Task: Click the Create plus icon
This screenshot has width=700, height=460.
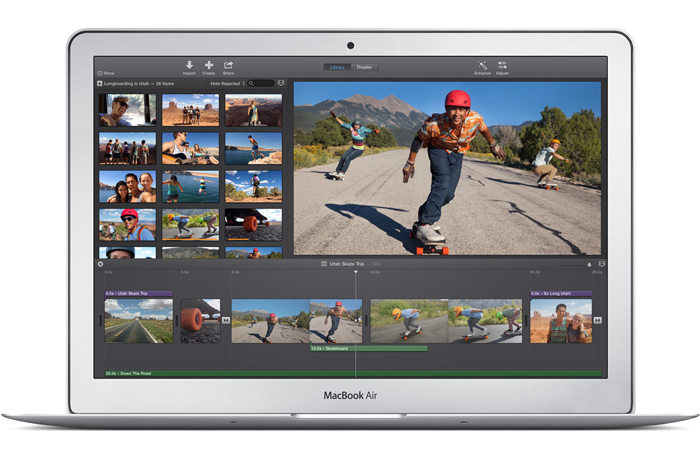Action: tap(209, 65)
